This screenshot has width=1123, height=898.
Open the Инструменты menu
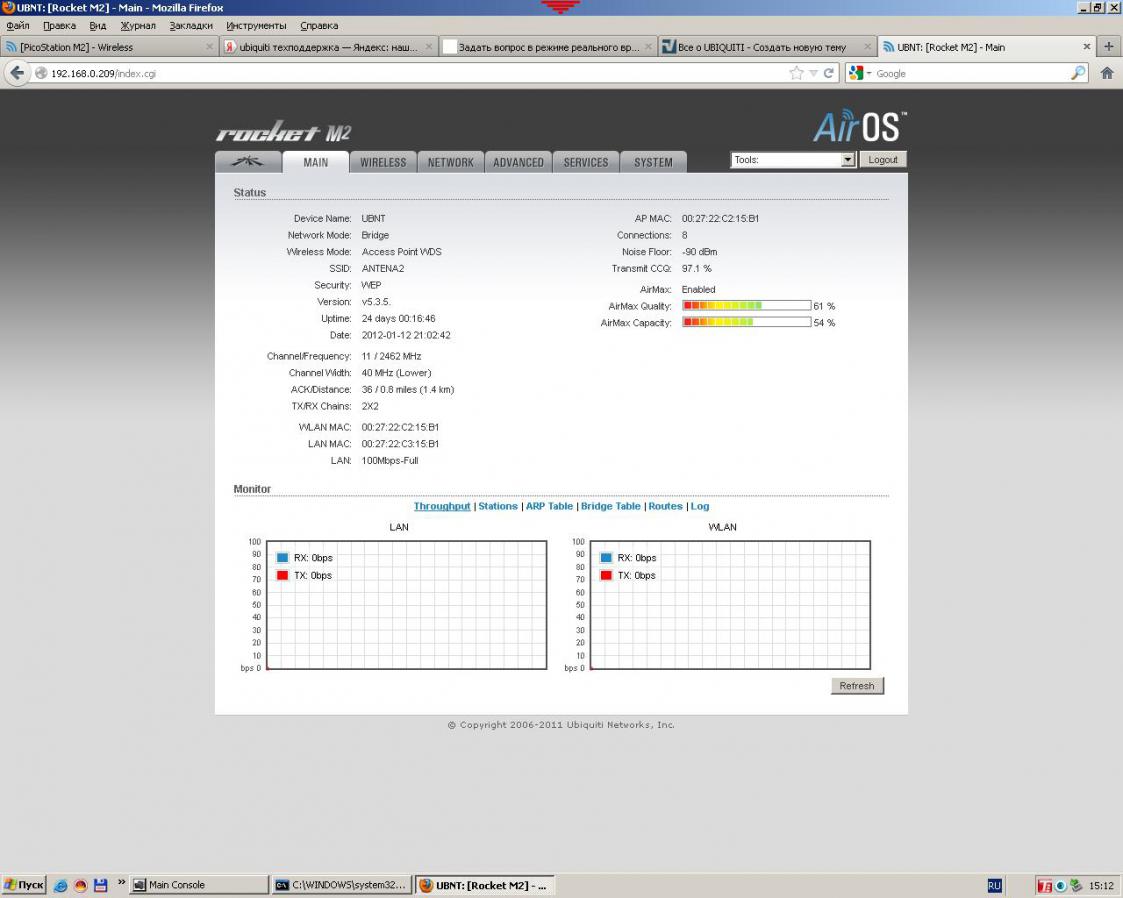256,26
